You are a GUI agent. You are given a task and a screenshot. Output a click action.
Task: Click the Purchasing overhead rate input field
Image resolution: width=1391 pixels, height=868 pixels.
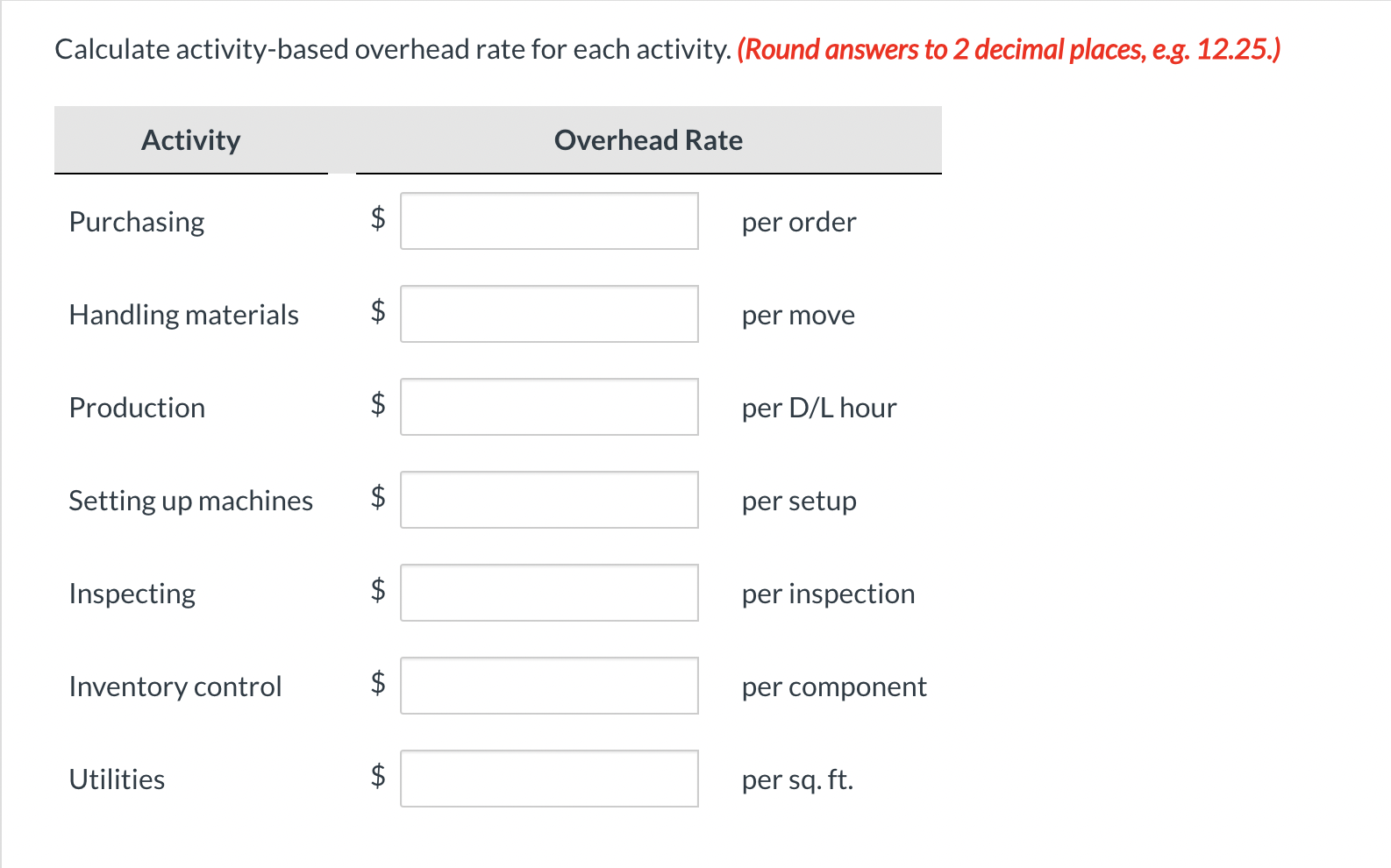coord(549,221)
